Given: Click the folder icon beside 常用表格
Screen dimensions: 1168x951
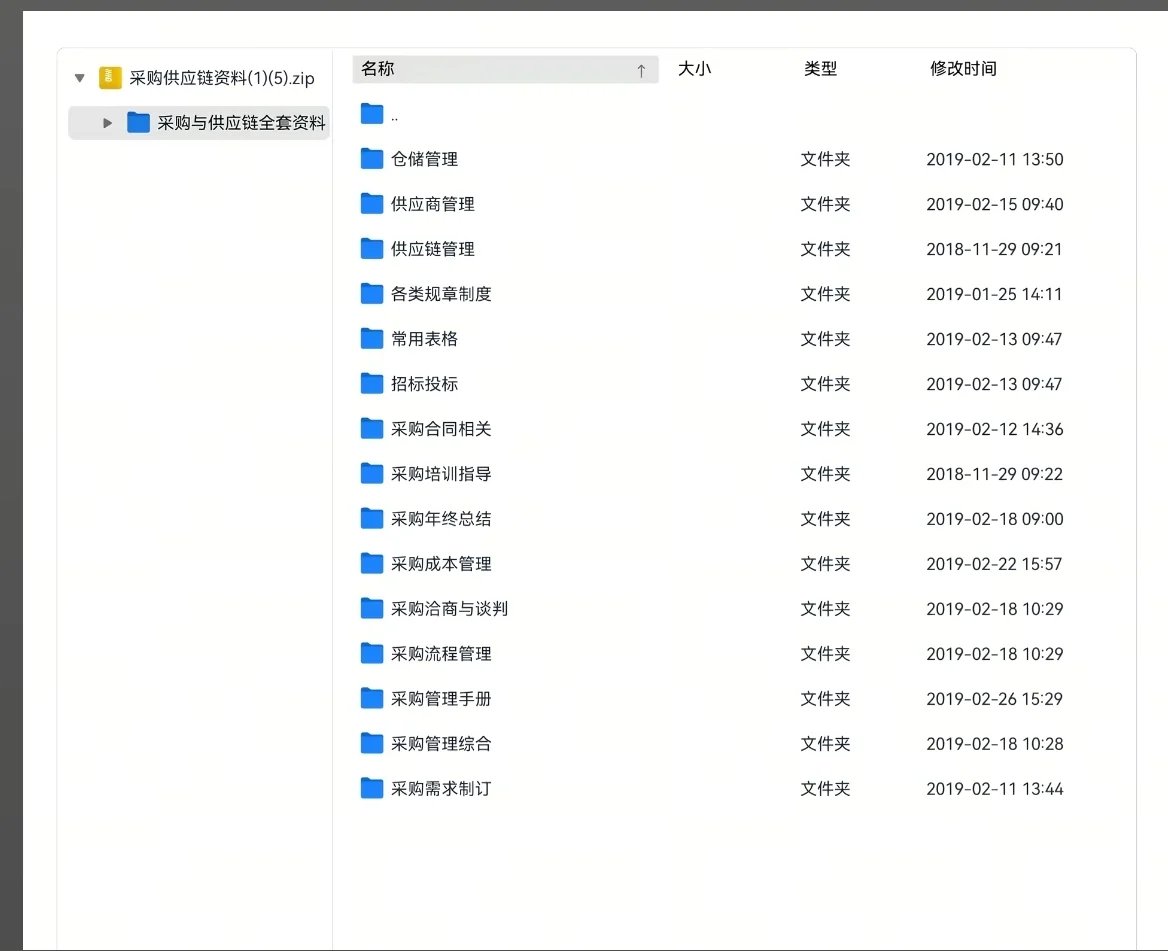Looking at the screenshot, I should point(370,338).
